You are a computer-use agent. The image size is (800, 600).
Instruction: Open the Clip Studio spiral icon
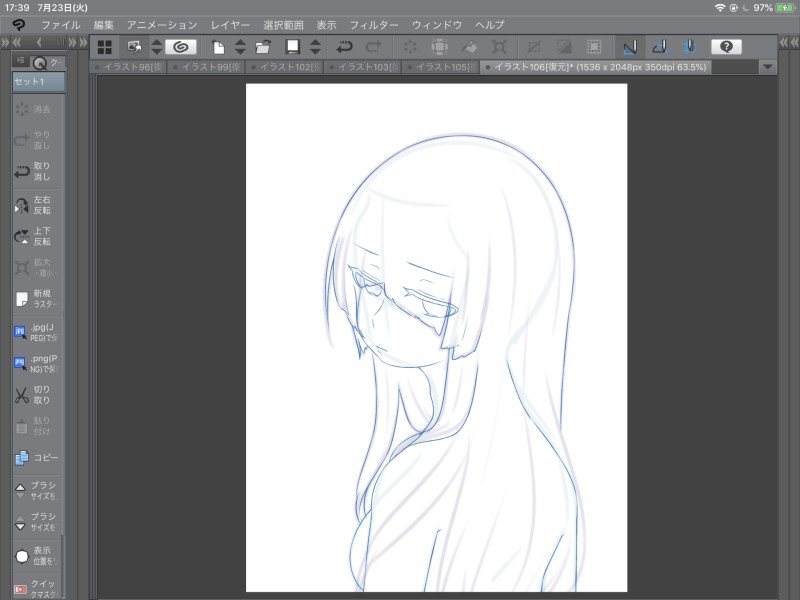181,47
